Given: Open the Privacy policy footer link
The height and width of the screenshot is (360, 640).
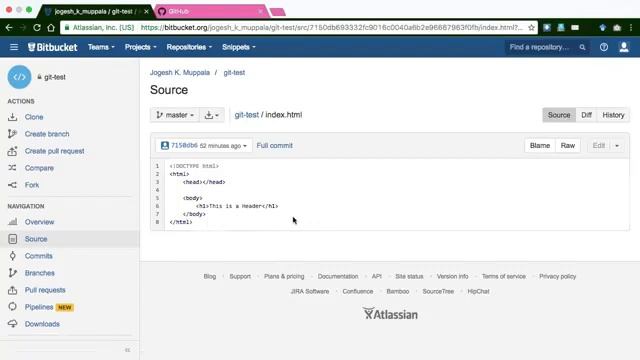Looking at the screenshot, I should pos(557,276).
